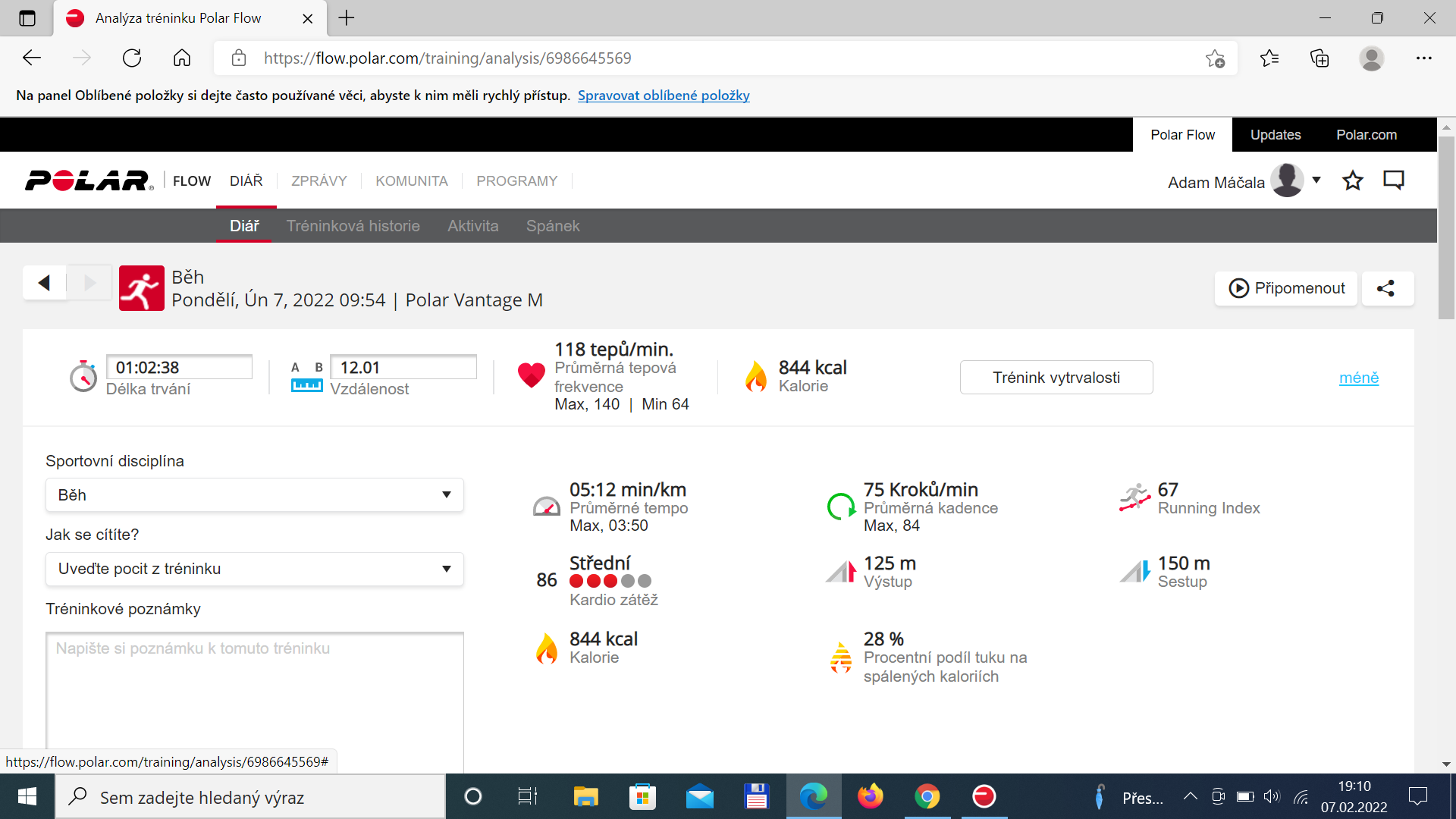This screenshot has height=819, width=1456.
Task: Click the duration field 01:02:38
Action: tap(179, 367)
